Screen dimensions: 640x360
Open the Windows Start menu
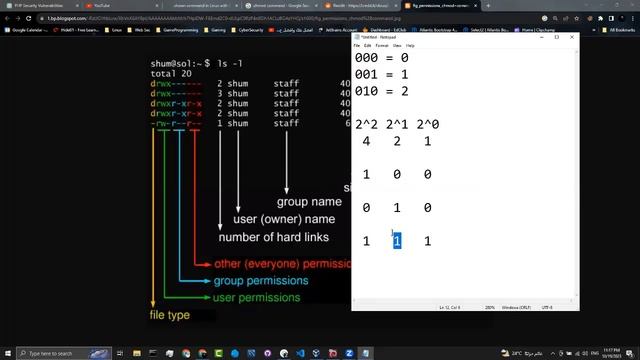8,353
